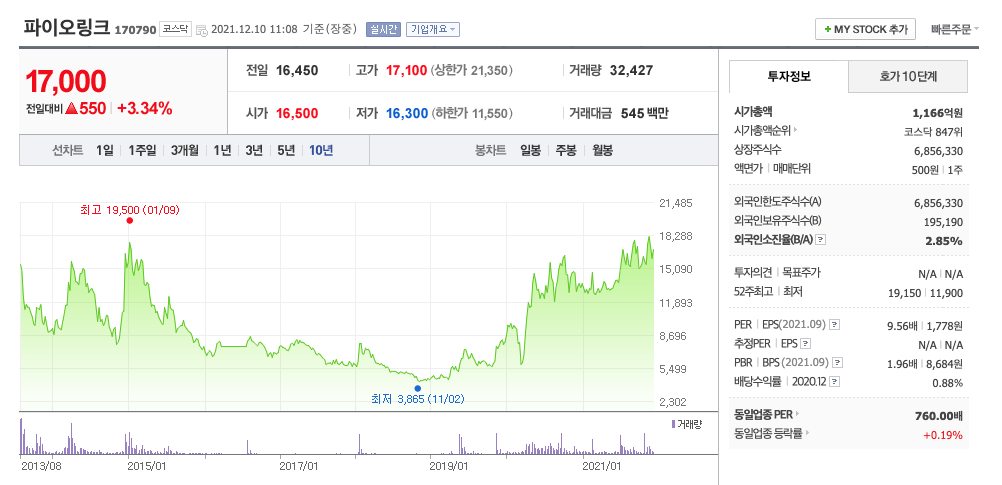
Task: Click the 하한가 11,550 text
Action: coord(472,114)
